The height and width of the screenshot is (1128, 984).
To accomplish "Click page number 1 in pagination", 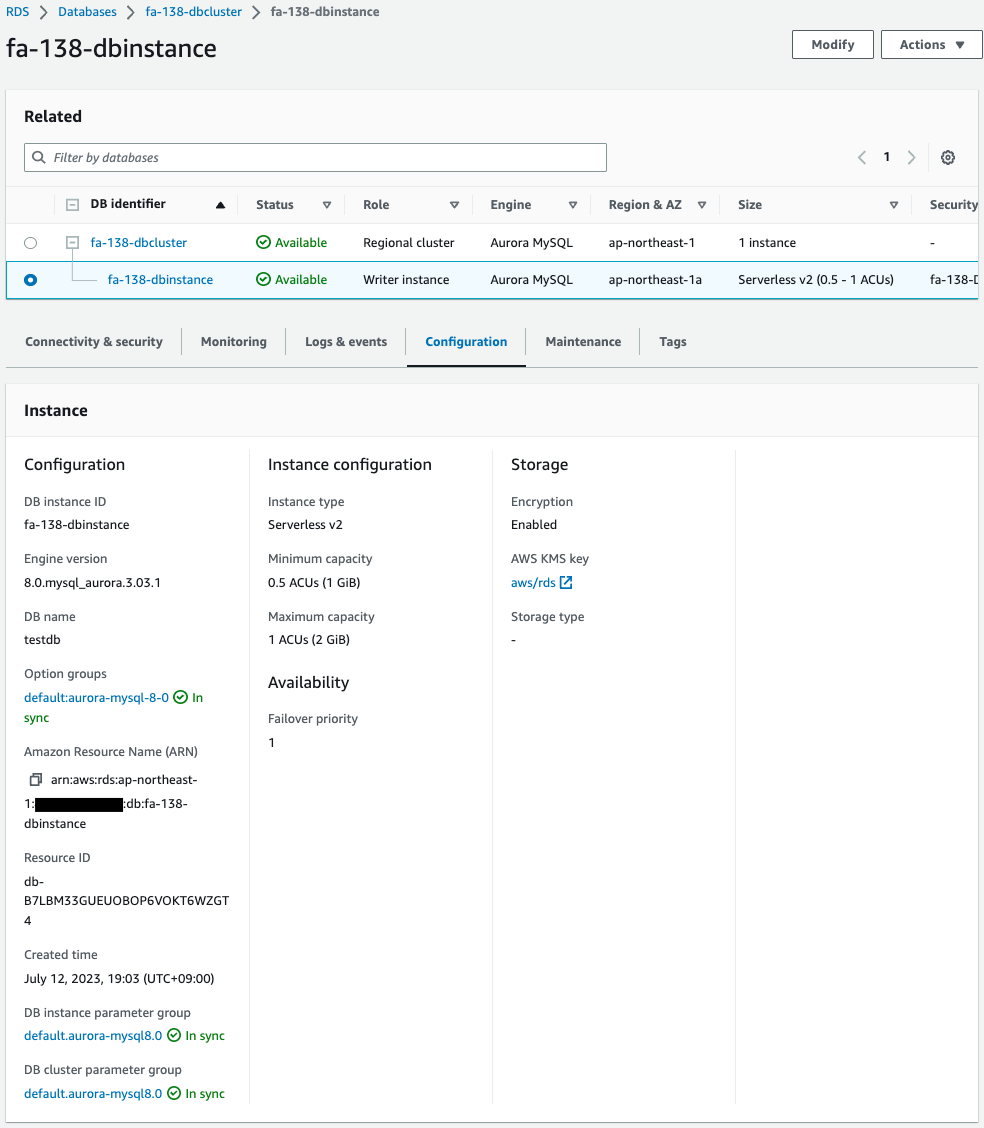I will (886, 157).
